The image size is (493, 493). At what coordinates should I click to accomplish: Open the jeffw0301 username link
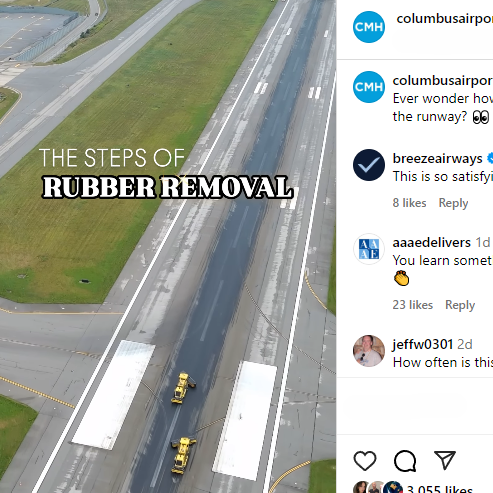tap(423, 344)
